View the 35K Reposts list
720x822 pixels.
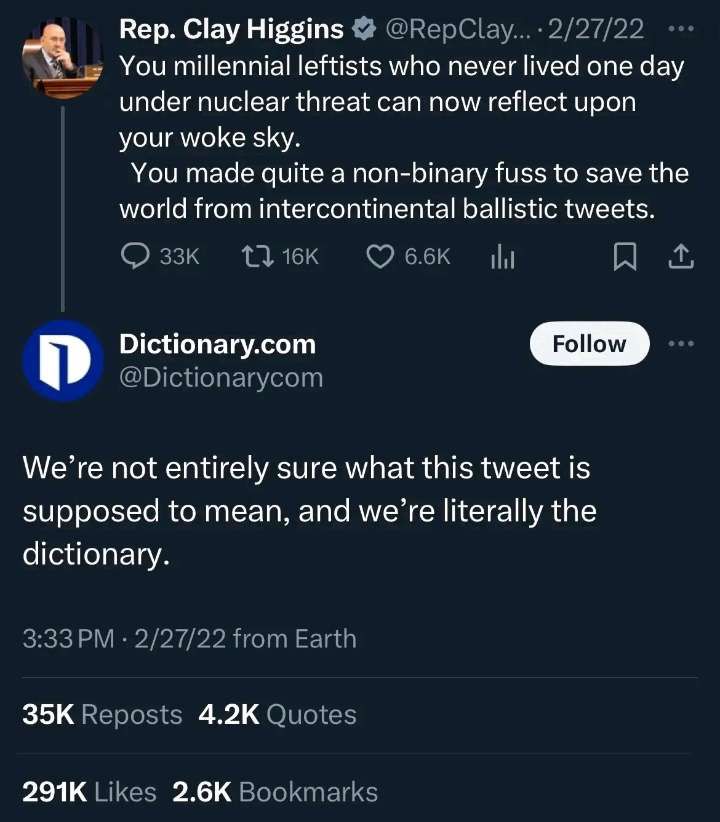click(102, 715)
